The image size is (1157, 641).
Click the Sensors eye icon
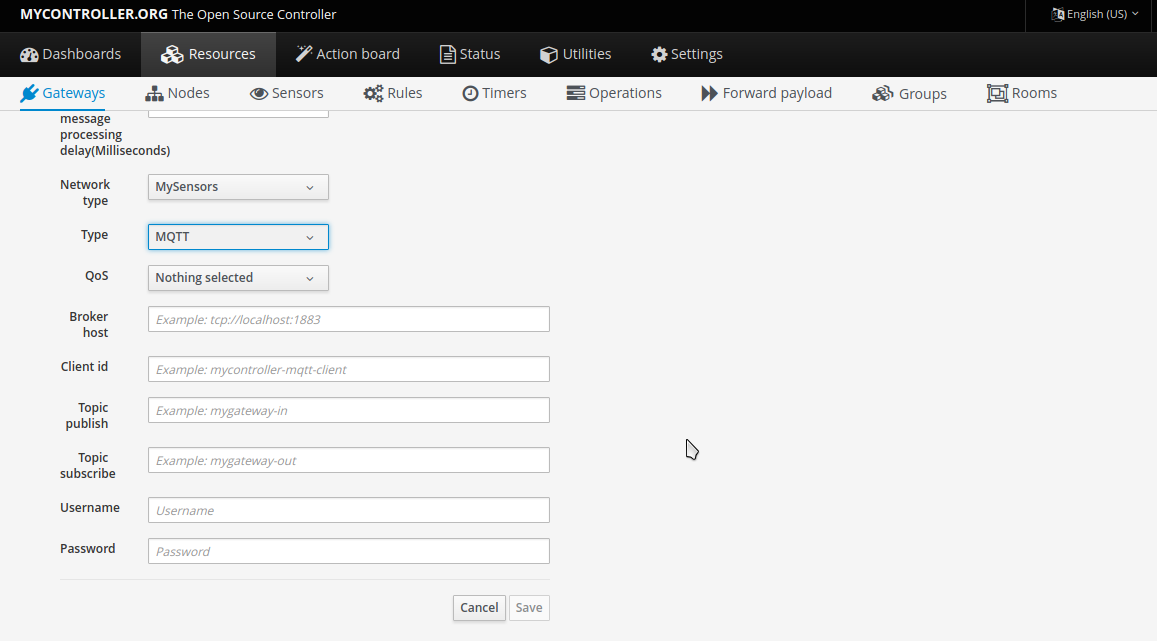[x=259, y=93]
